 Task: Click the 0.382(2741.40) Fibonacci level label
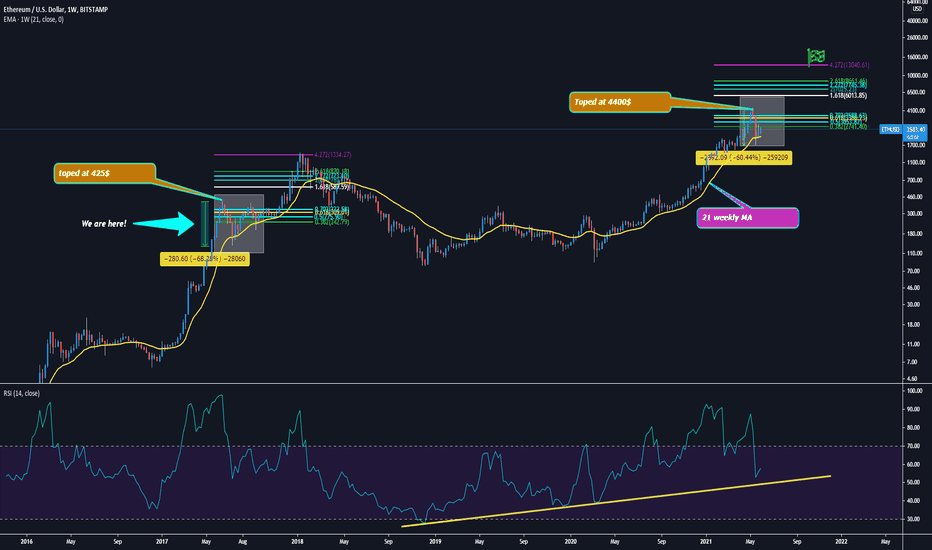point(848,127)
